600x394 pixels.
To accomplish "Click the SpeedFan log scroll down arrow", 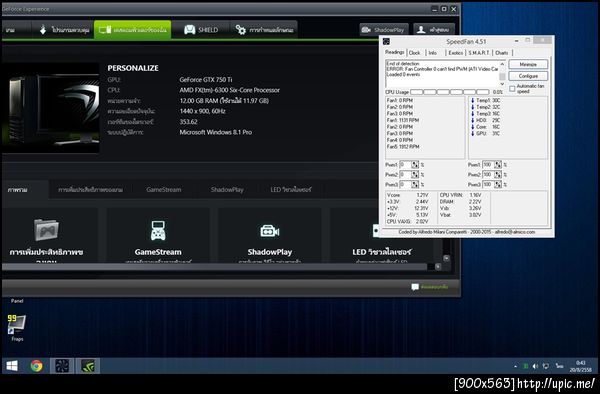I will (x=502, y=84).
